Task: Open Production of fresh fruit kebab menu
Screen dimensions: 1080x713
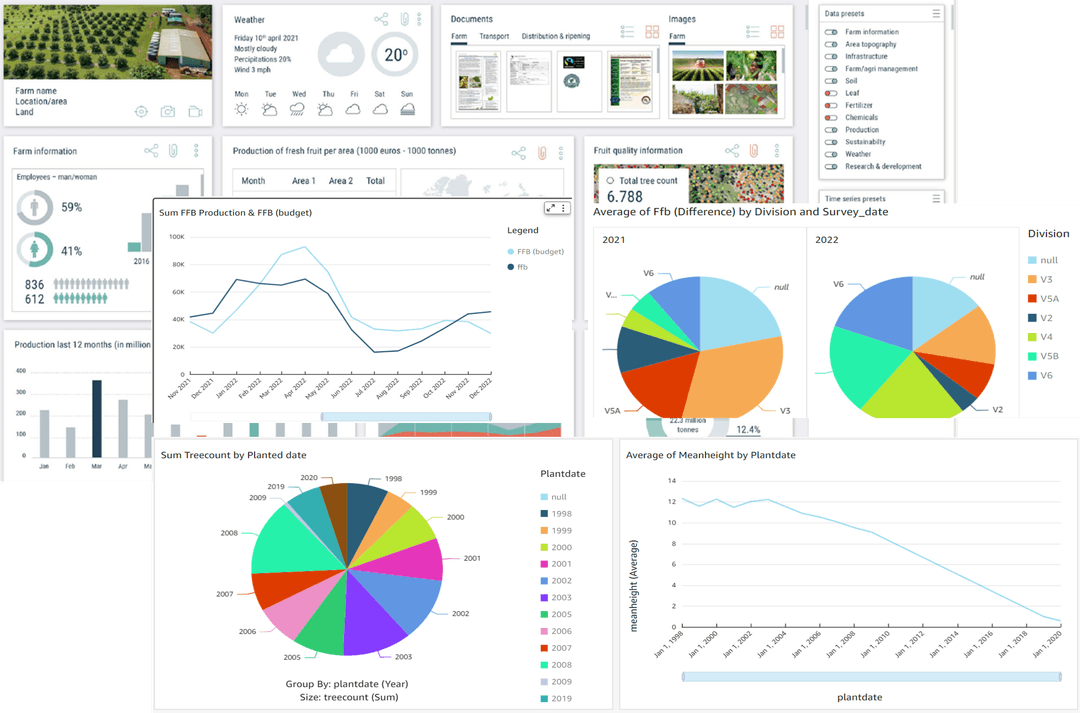Action: [x=561, y=153]
